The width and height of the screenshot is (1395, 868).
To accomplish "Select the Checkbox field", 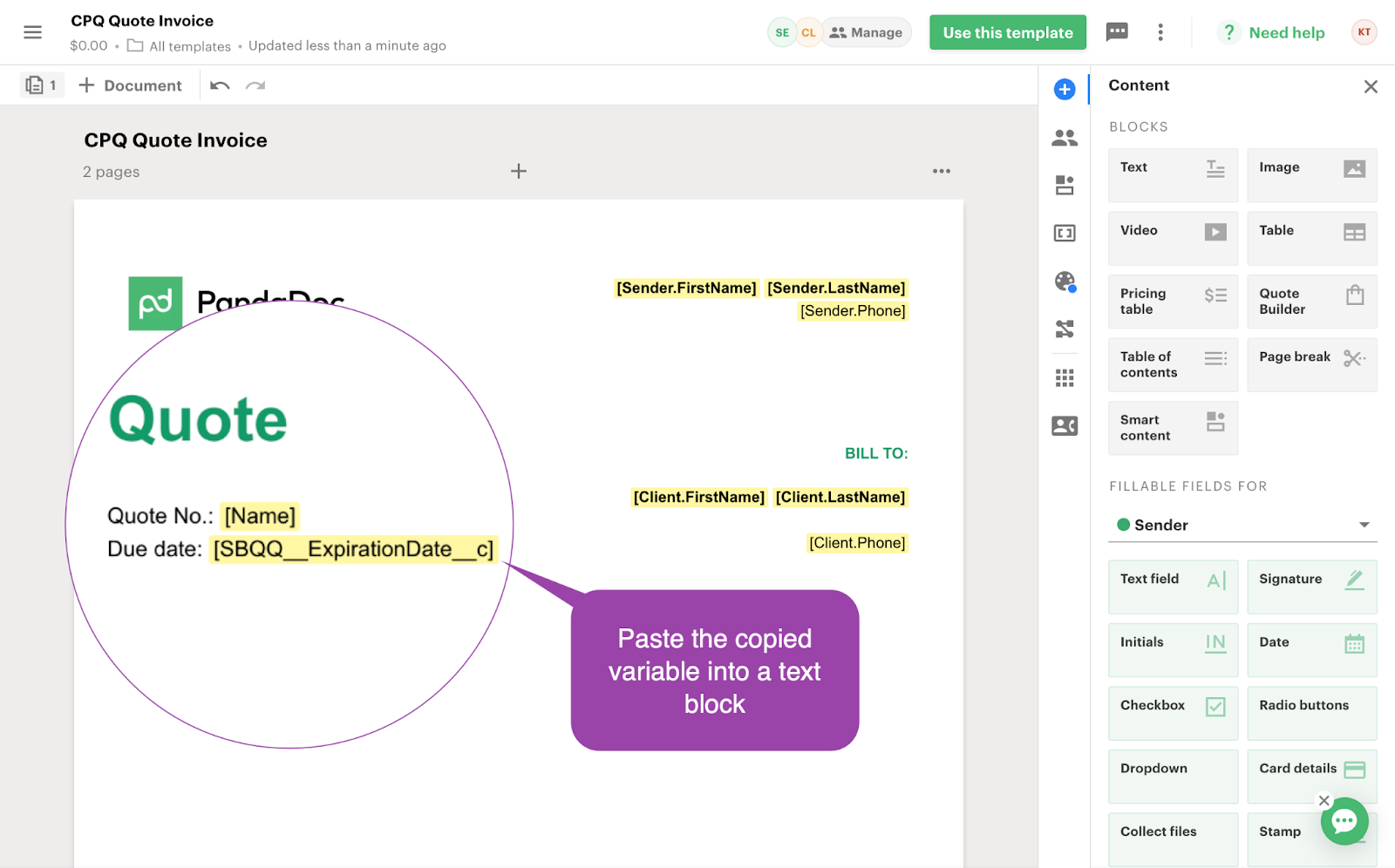I will [x=1173, y=713].
